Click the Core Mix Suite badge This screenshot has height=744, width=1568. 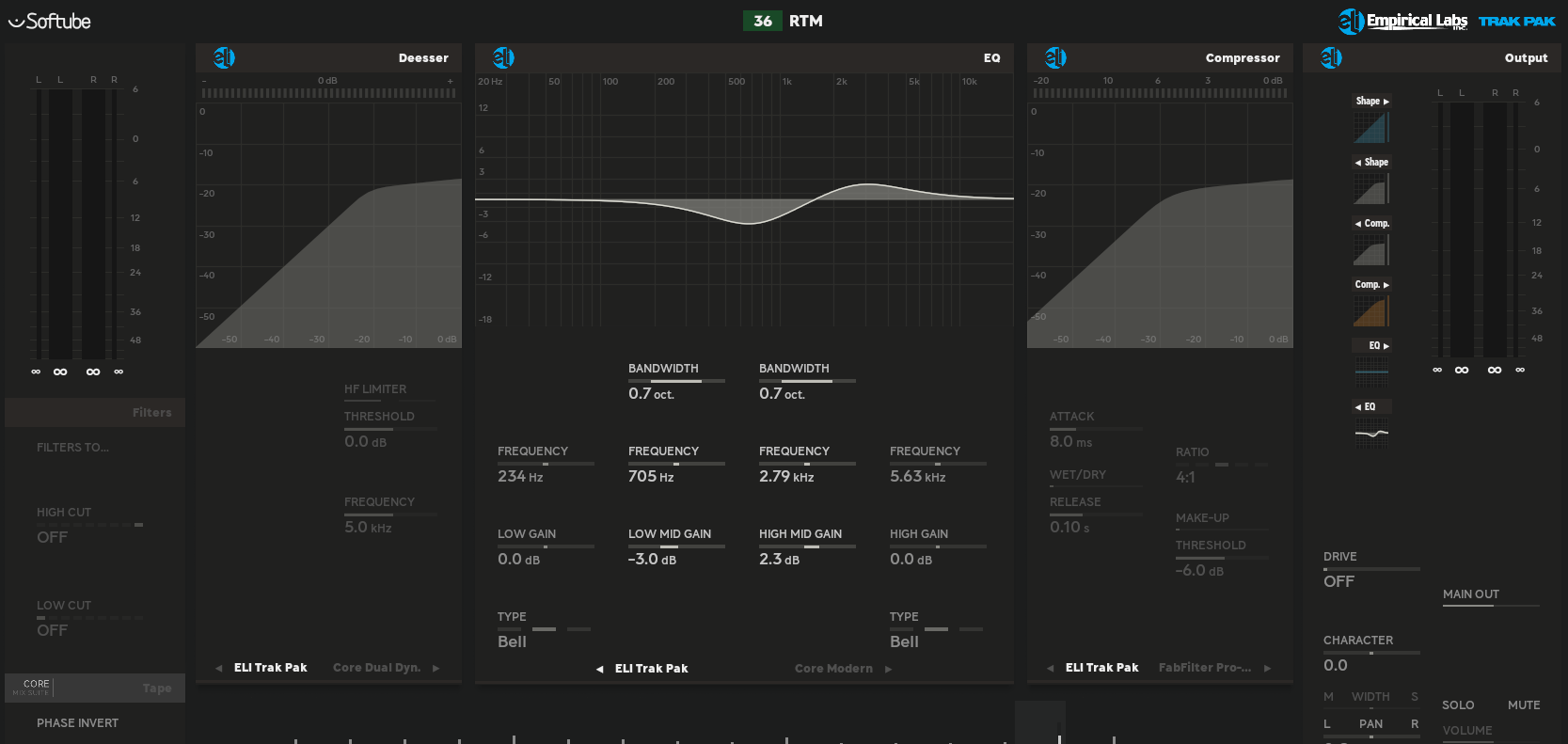pos(32,688)
